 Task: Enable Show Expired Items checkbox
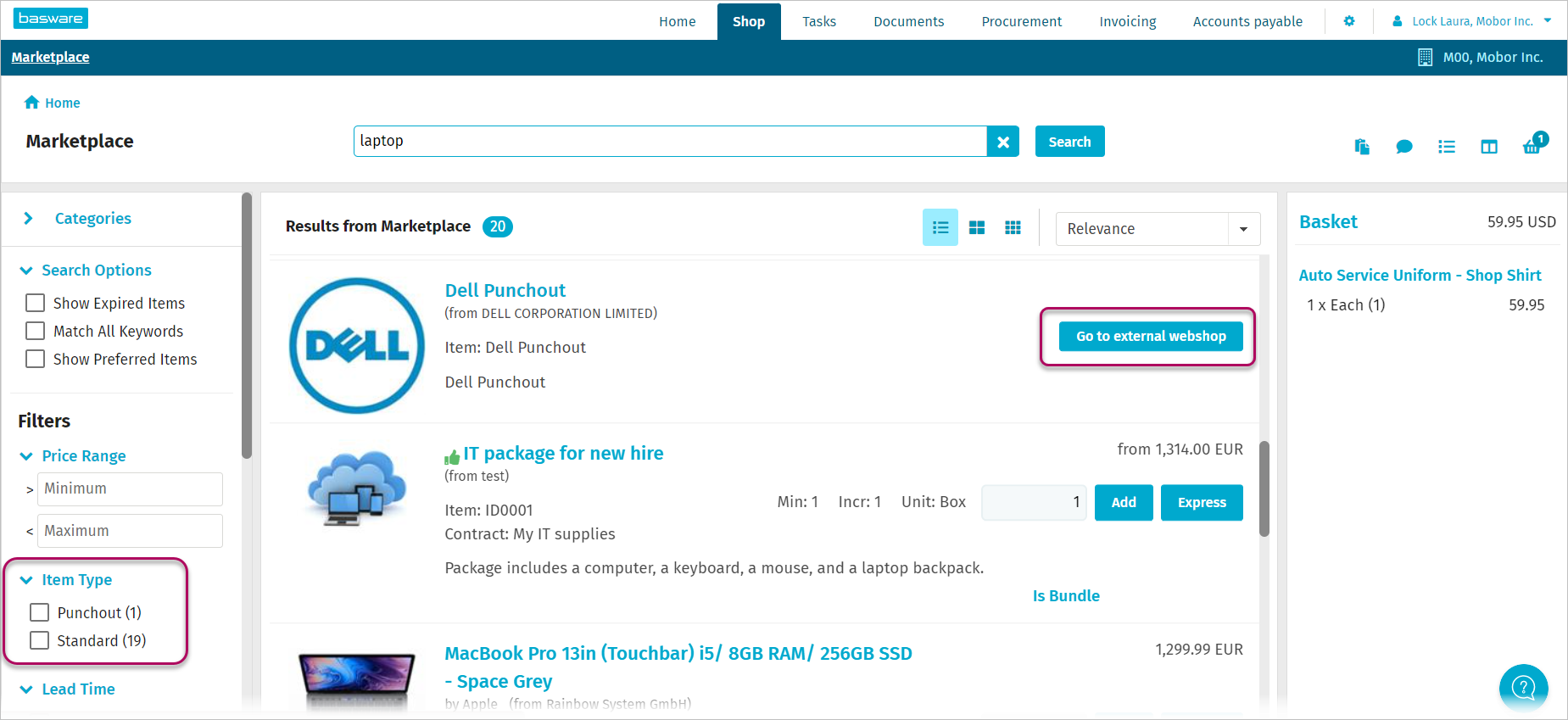[35, 303]
